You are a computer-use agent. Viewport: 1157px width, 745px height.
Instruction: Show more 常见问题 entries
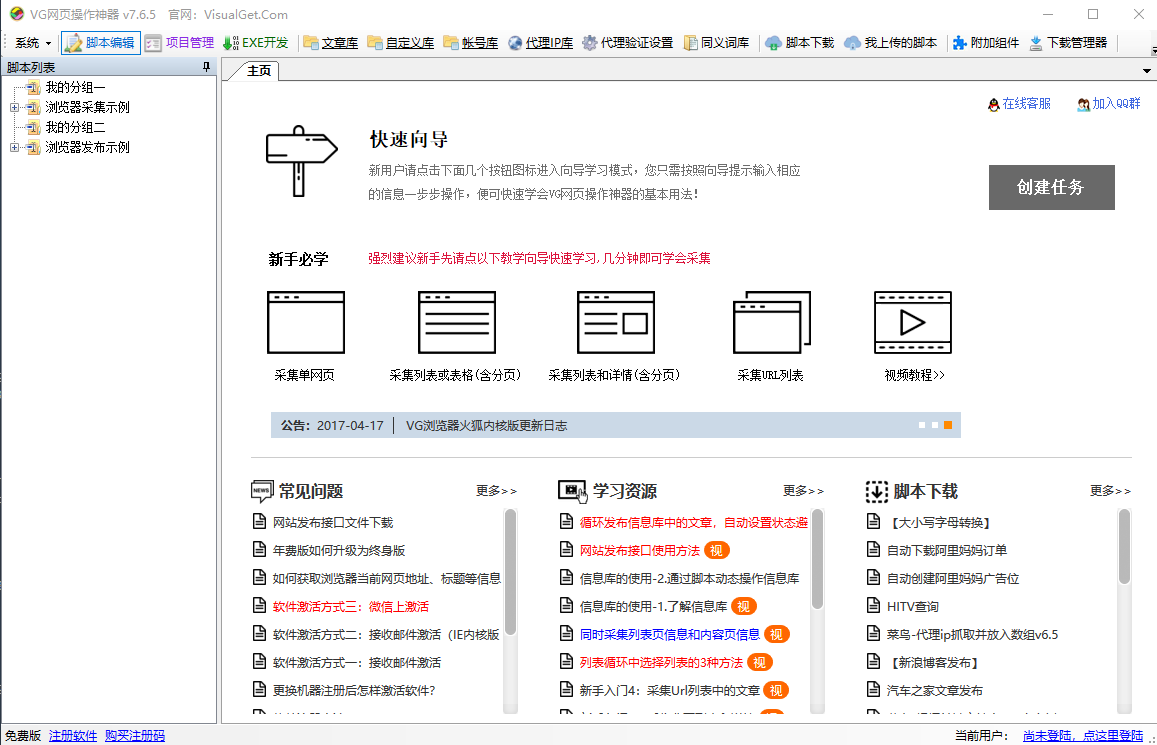(496, 491)
